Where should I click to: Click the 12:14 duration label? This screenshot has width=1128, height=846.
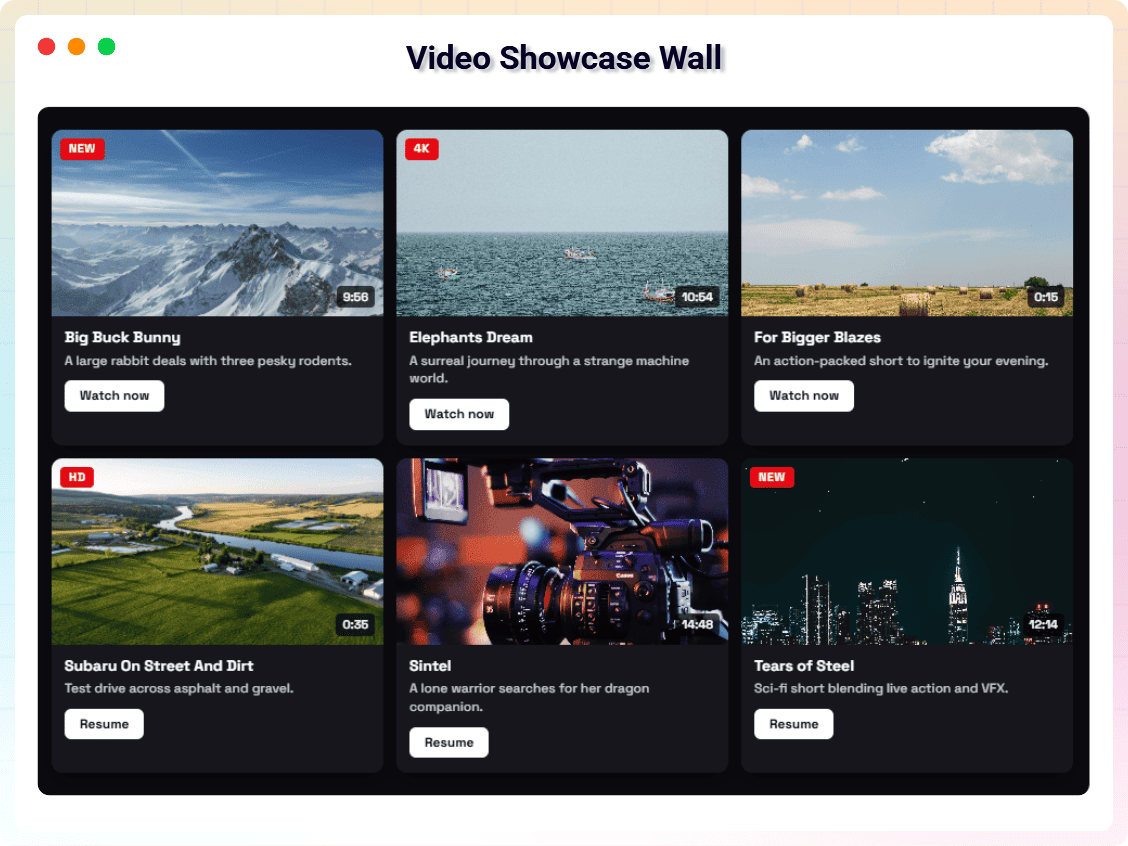point(1043,624)
